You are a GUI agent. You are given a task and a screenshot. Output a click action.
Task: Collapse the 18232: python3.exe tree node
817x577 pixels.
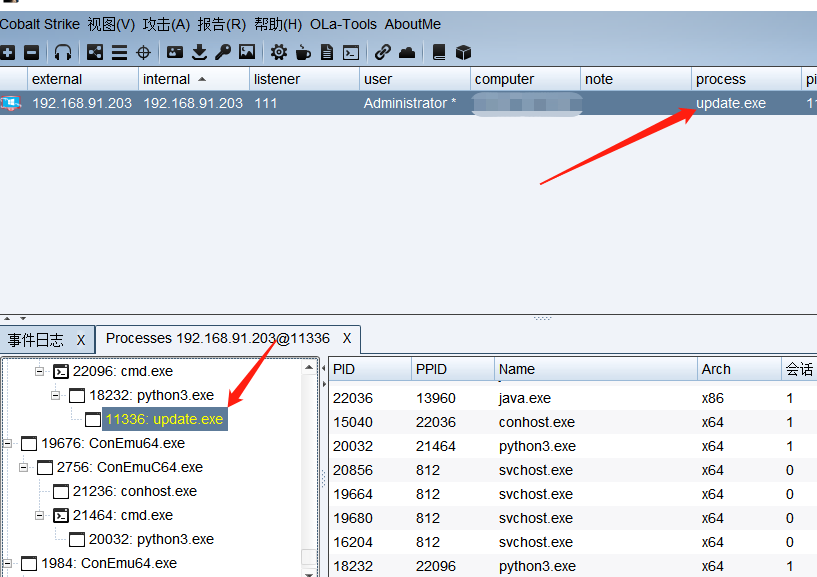(x=55, y=395)
